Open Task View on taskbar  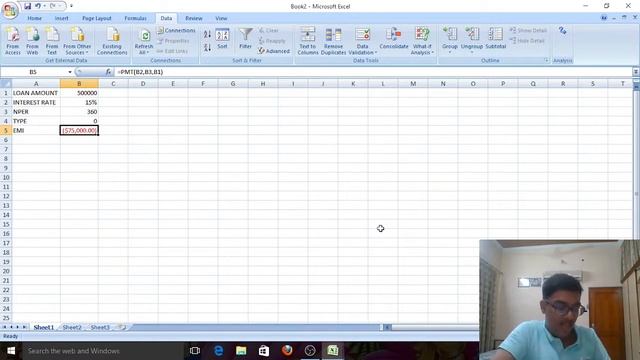click(195, 351)
